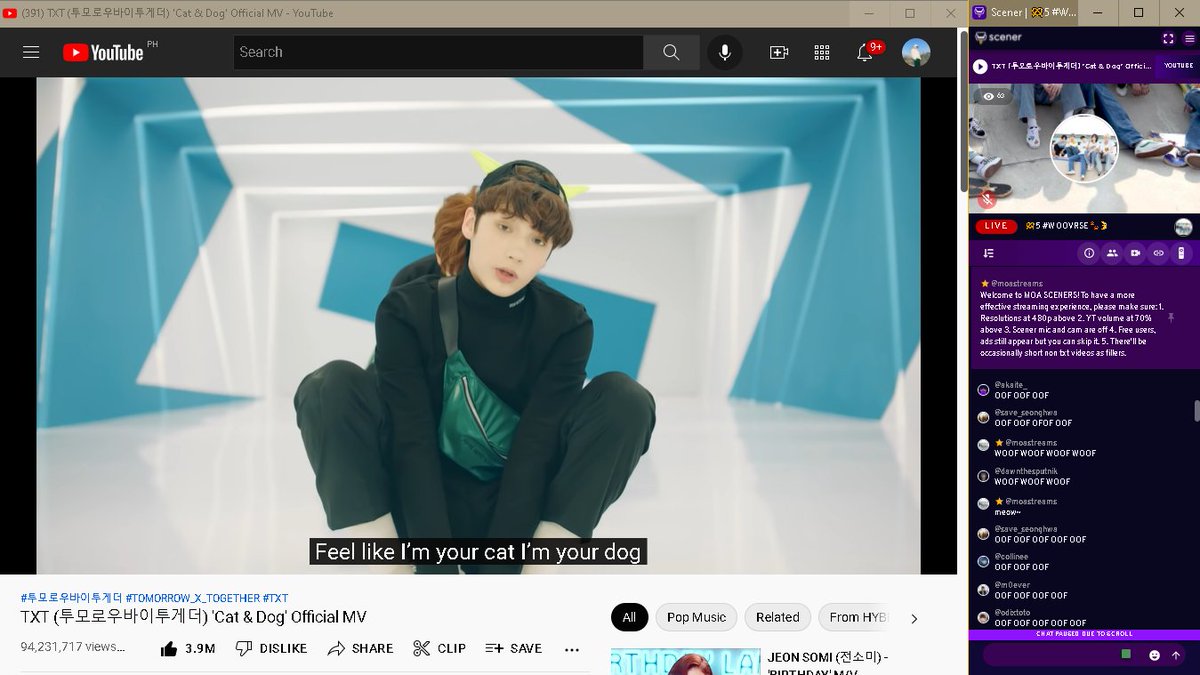Open the YouTube apps grid icon

point(822,52)
